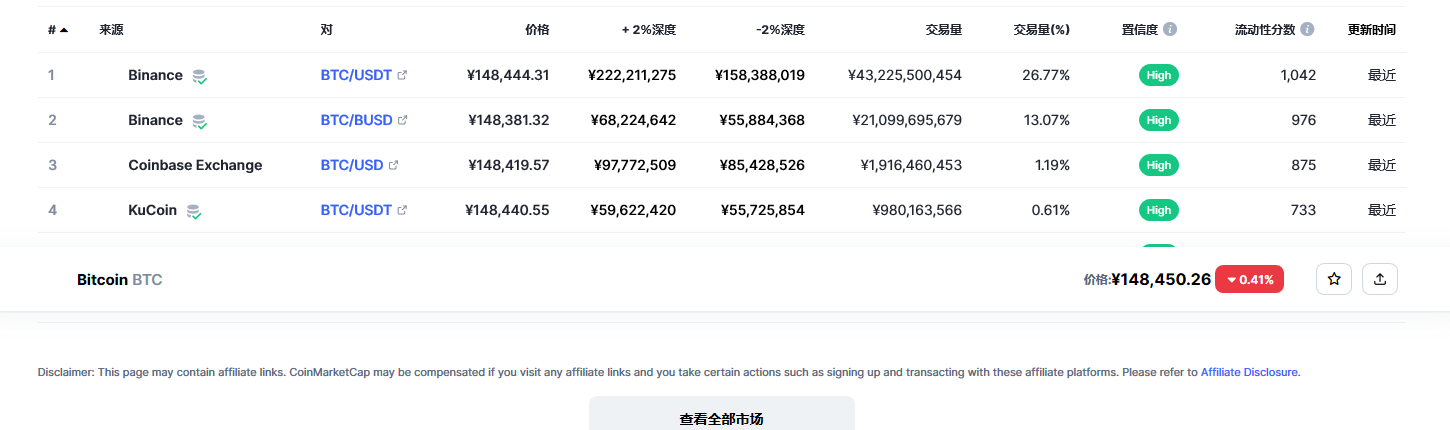Sort by 交易量 column header
This screenshot has width=1450, height=430.
click(944, 30)
